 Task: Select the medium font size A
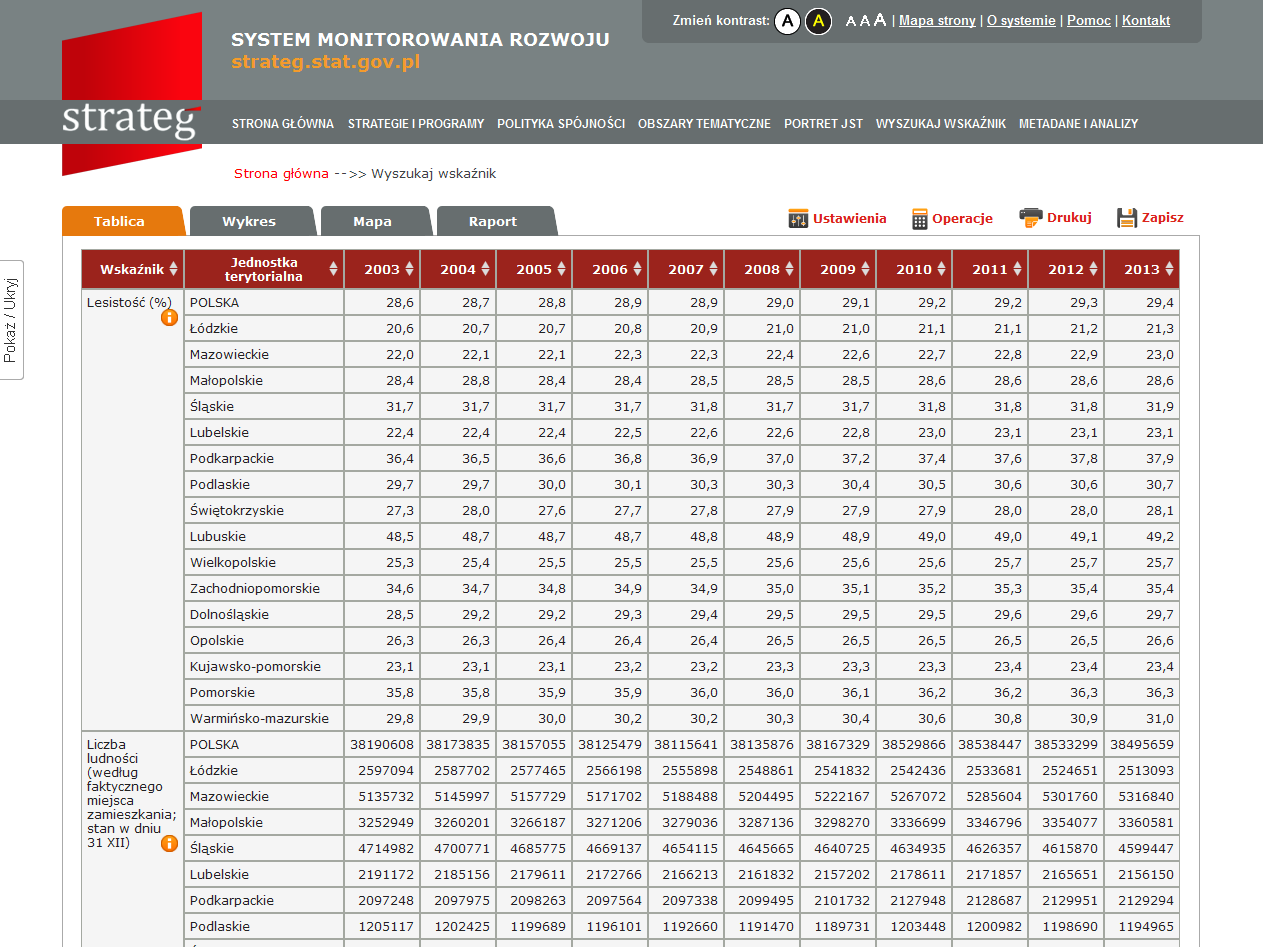coord(864,21)
